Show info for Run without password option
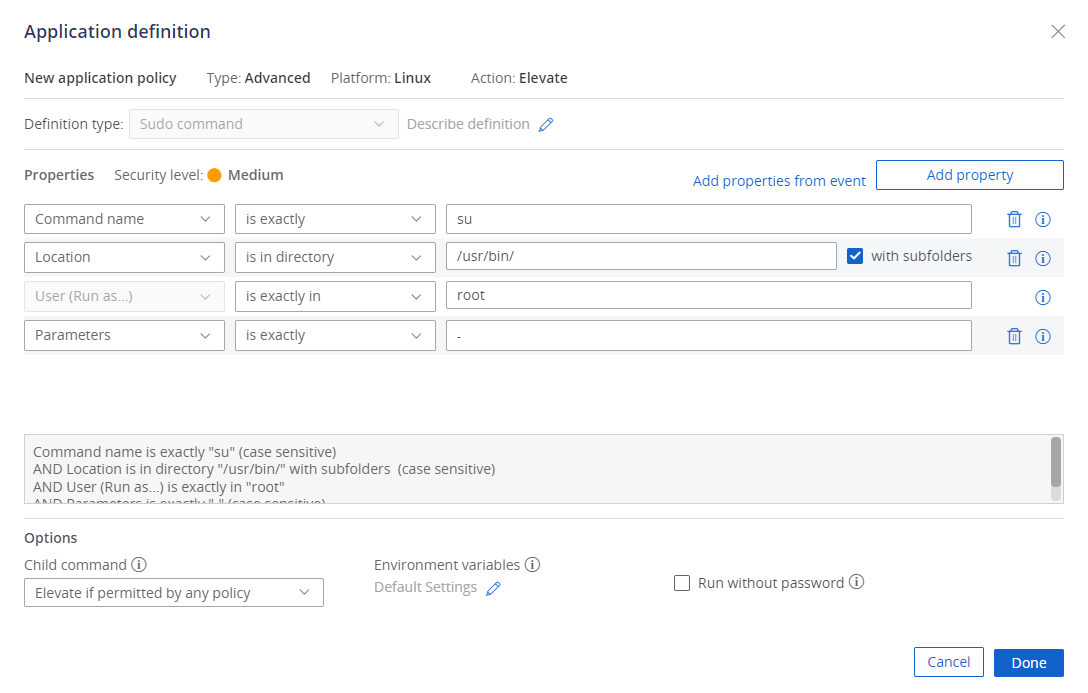The width and height of the screenshot is (1088, 693). pyautogui.click(x=856, y=582)
